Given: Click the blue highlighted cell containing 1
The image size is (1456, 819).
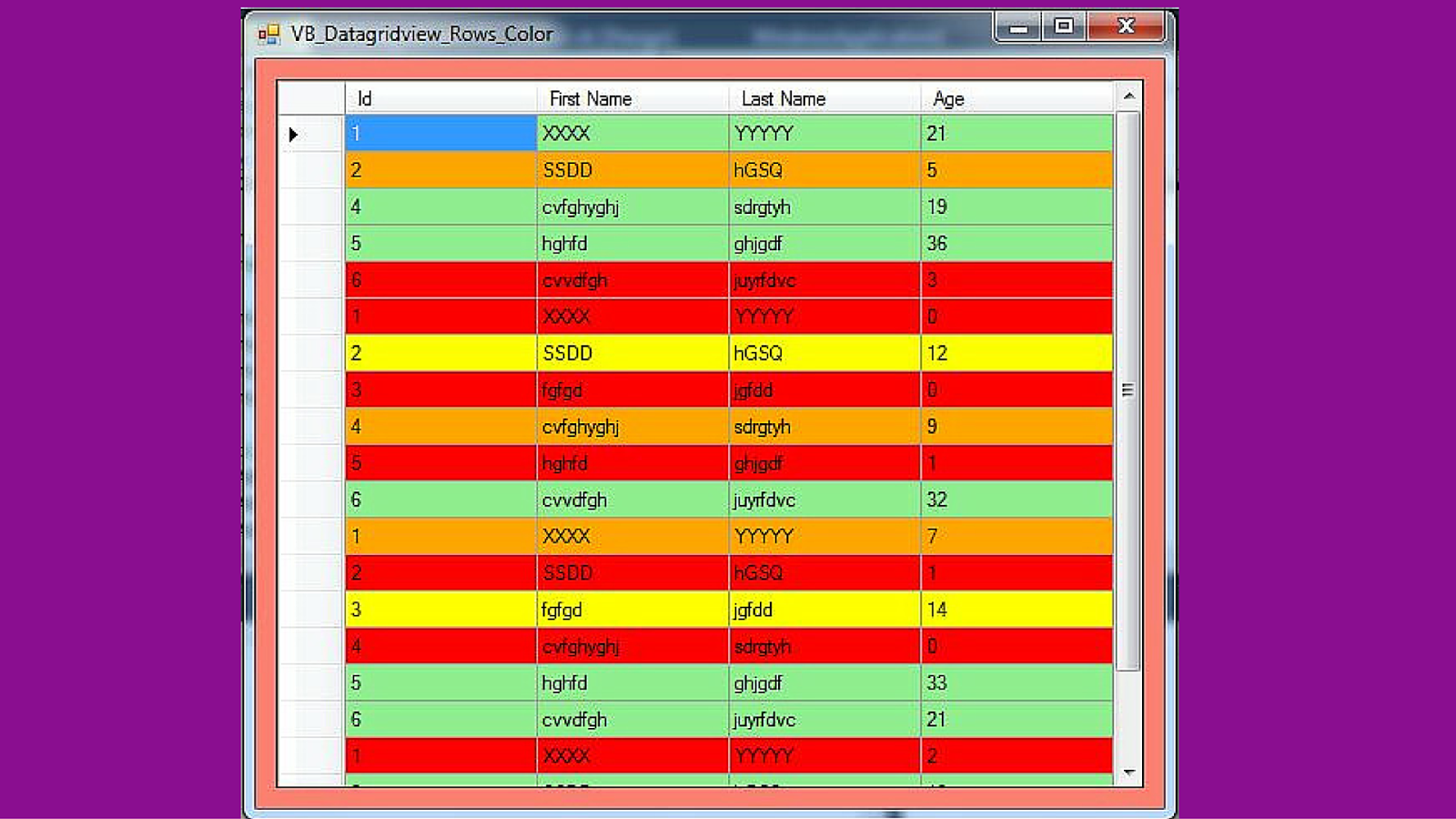Looking at the screenshot, I should coord(440,133).
